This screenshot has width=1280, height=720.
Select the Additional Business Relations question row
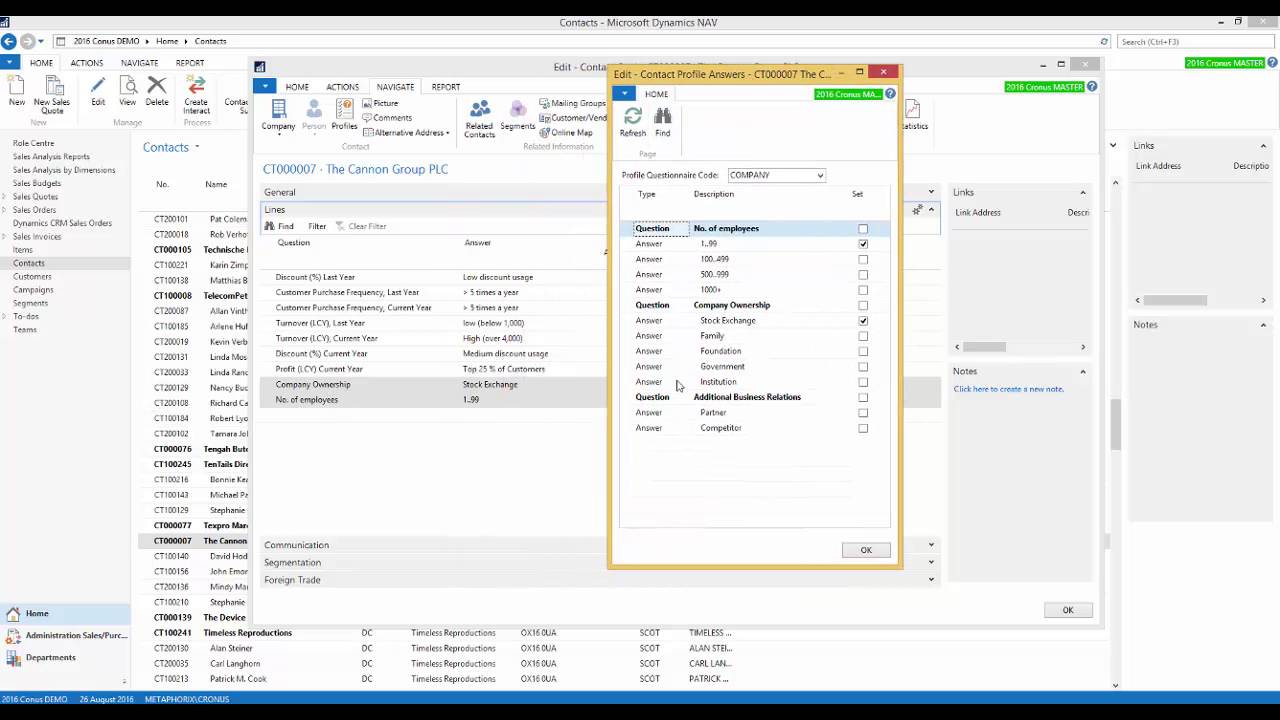pyautogui.click(x=754, y=397)
